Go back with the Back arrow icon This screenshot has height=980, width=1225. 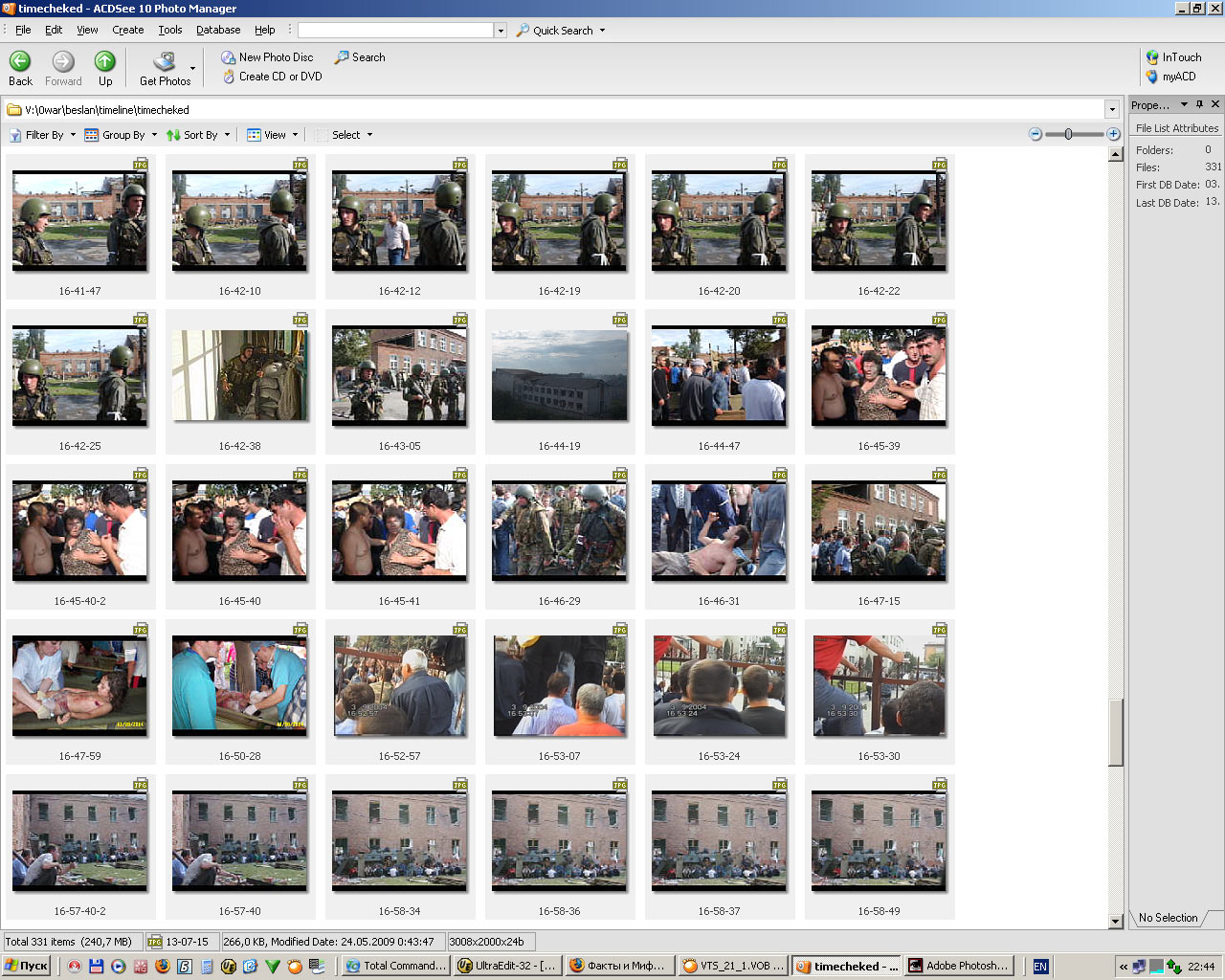[x=20, y=61]
